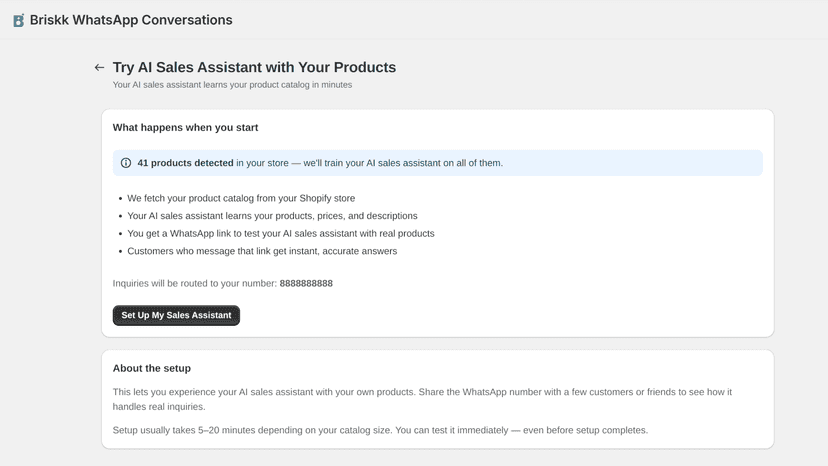
Task: Click the About the setup heading
Action: [x=152, y=368]
